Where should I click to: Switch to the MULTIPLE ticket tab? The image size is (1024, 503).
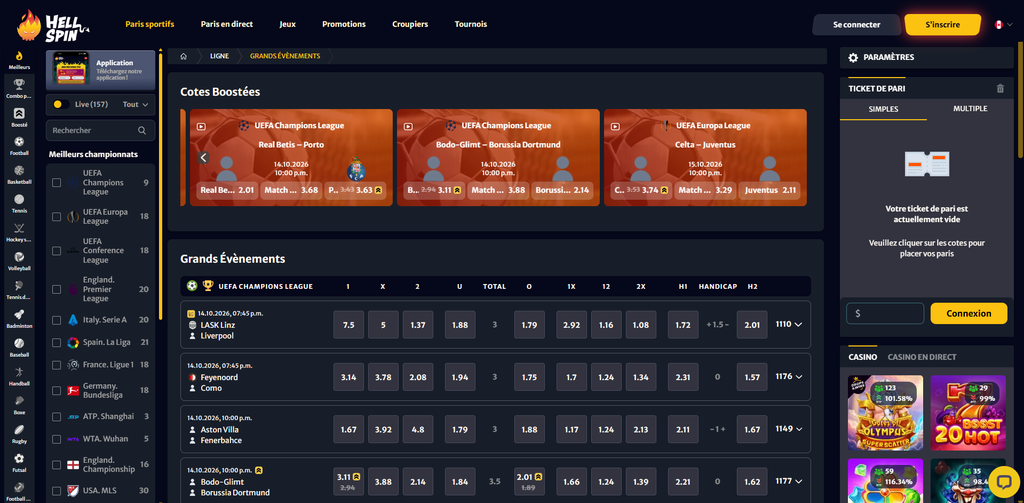click(970, 109)
